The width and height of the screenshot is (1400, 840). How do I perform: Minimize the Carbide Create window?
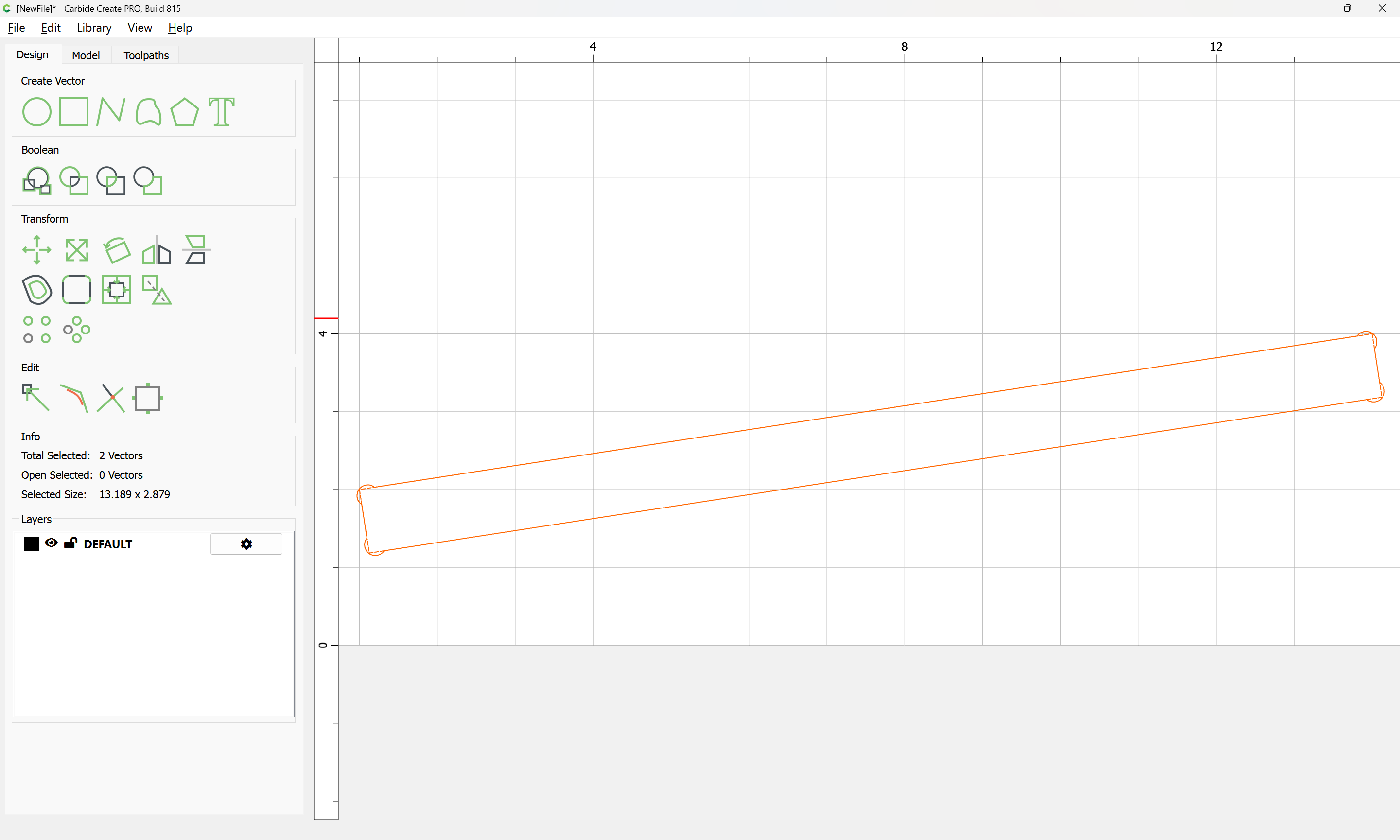pyautogui.click(x=1314, y=8)
